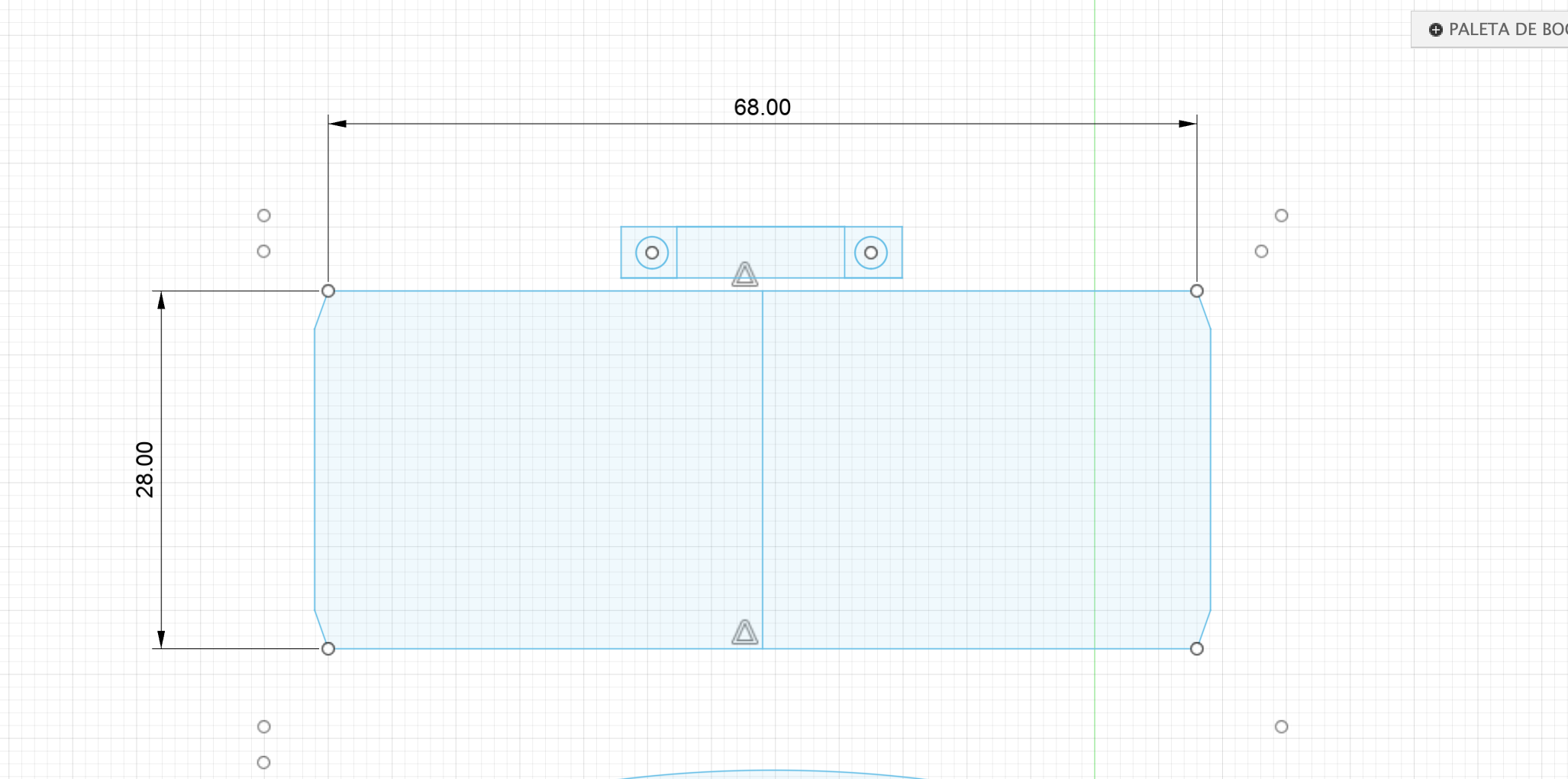1568x779 pixels.
Task: Click the constraint triangle icon below the small rectangle
Action: point(745,274)
